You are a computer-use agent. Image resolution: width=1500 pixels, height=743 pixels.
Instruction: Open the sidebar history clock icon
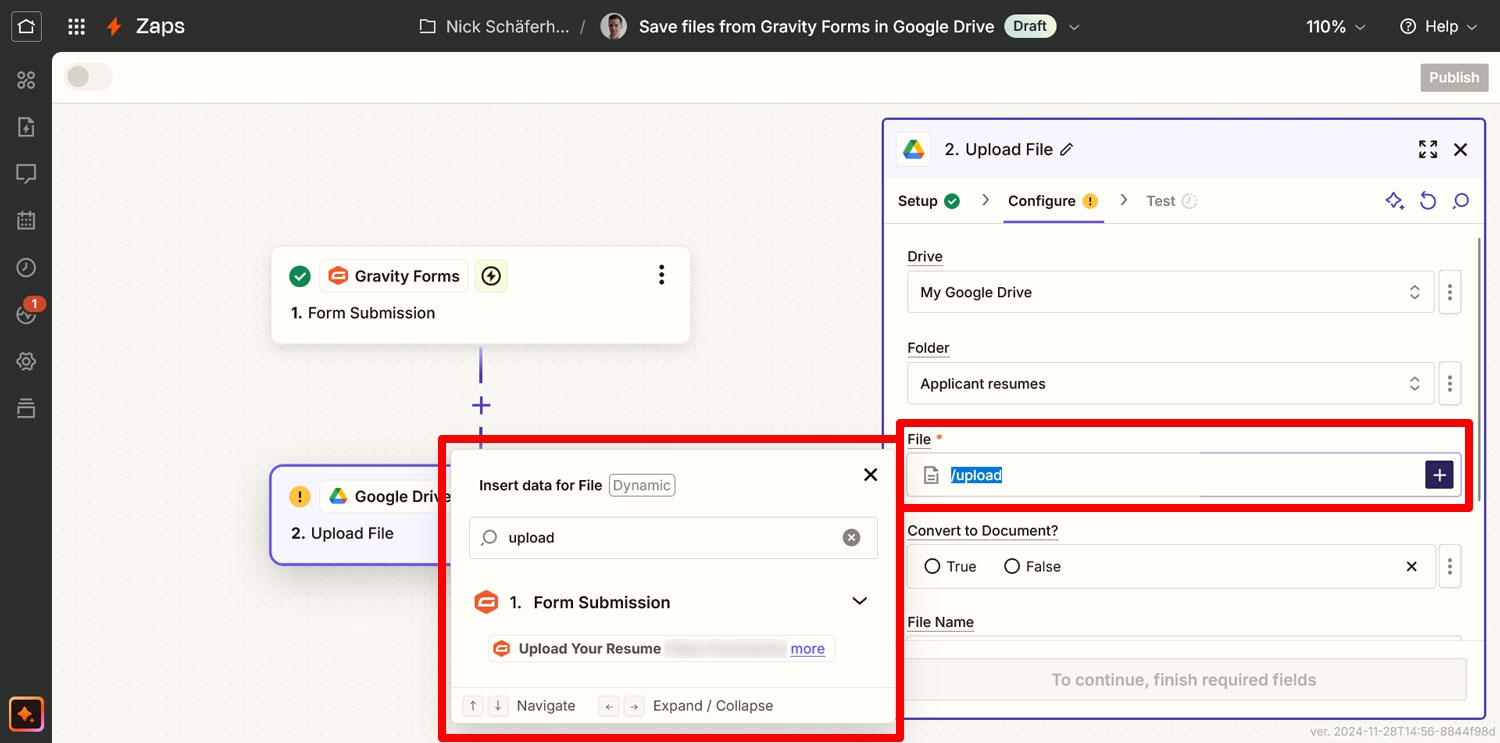click(26, 267)
